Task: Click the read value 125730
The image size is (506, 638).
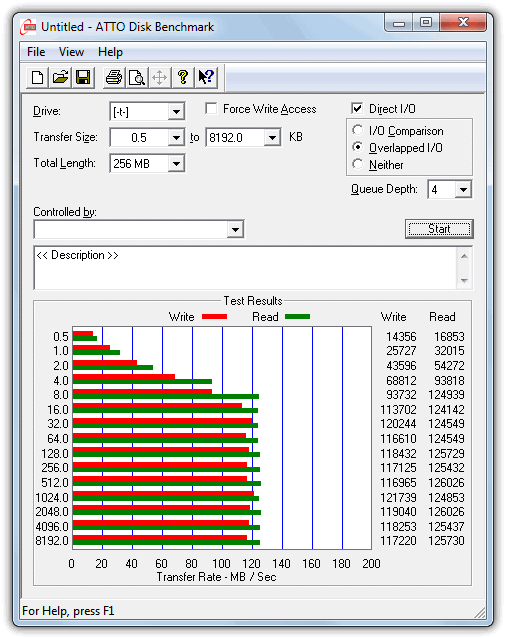Action: click(x=446, y=541)
